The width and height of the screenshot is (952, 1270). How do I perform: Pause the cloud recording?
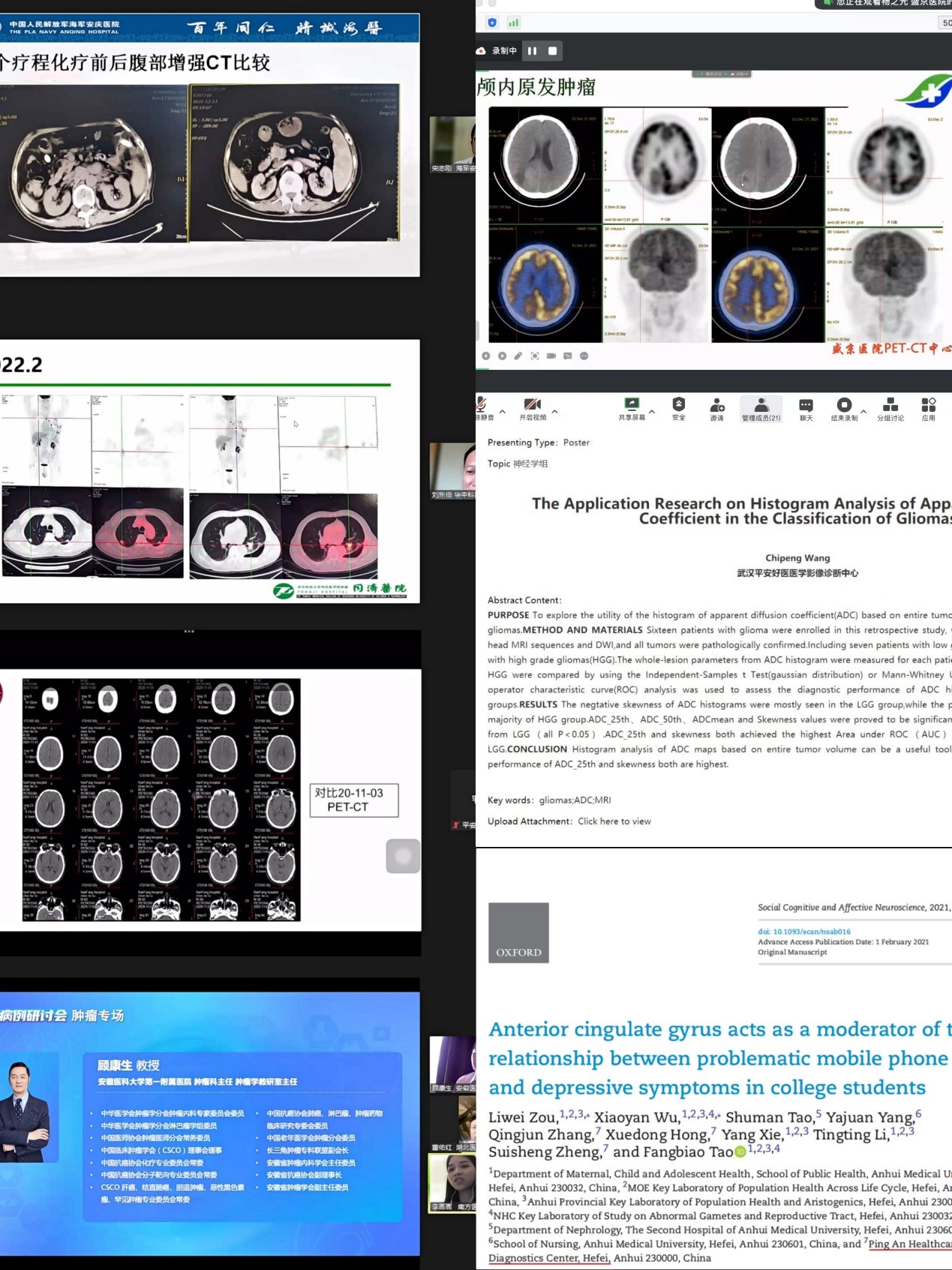point(532,51)
